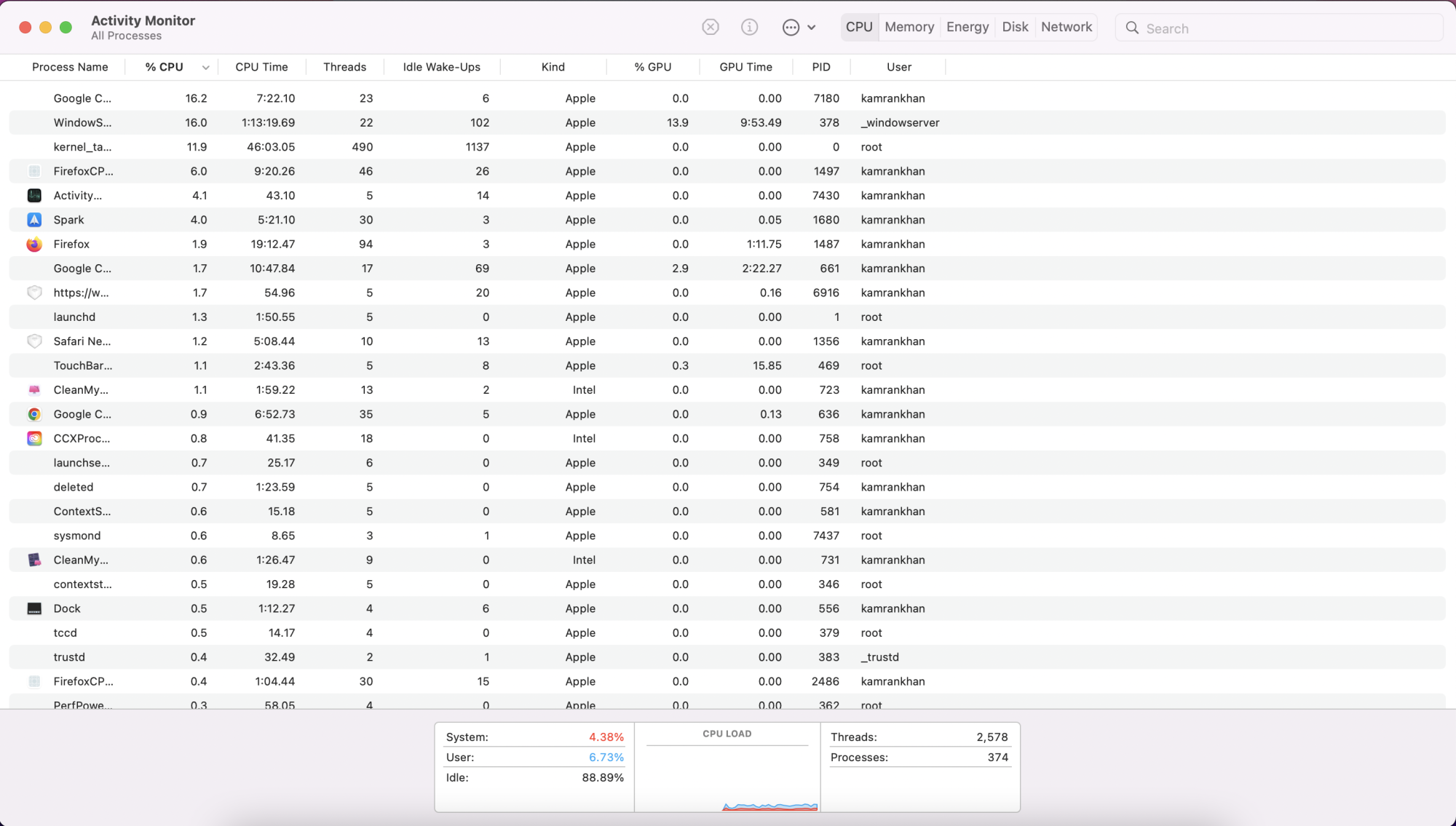
Task: Sort by Process Name column
Action: coord(70,67)
